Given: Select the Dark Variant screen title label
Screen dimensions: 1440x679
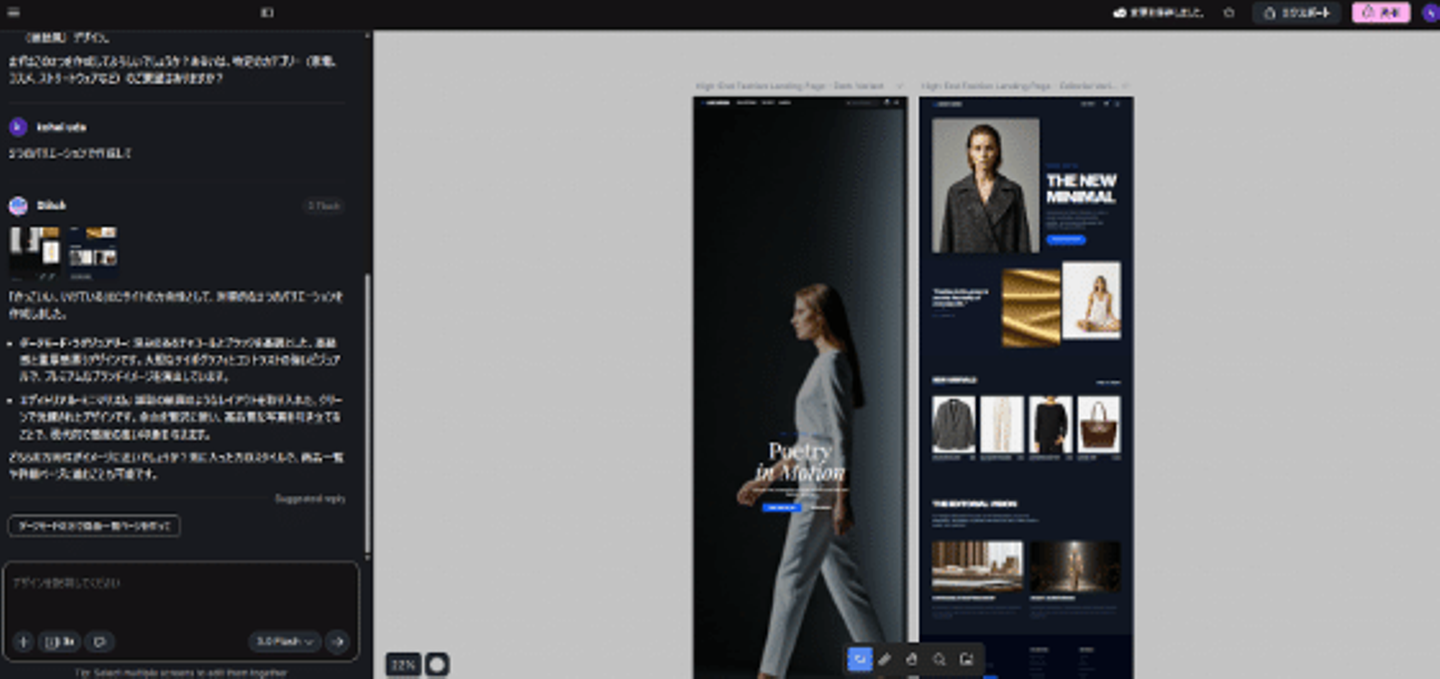Looking at the screenshot, I should (790, 87).
